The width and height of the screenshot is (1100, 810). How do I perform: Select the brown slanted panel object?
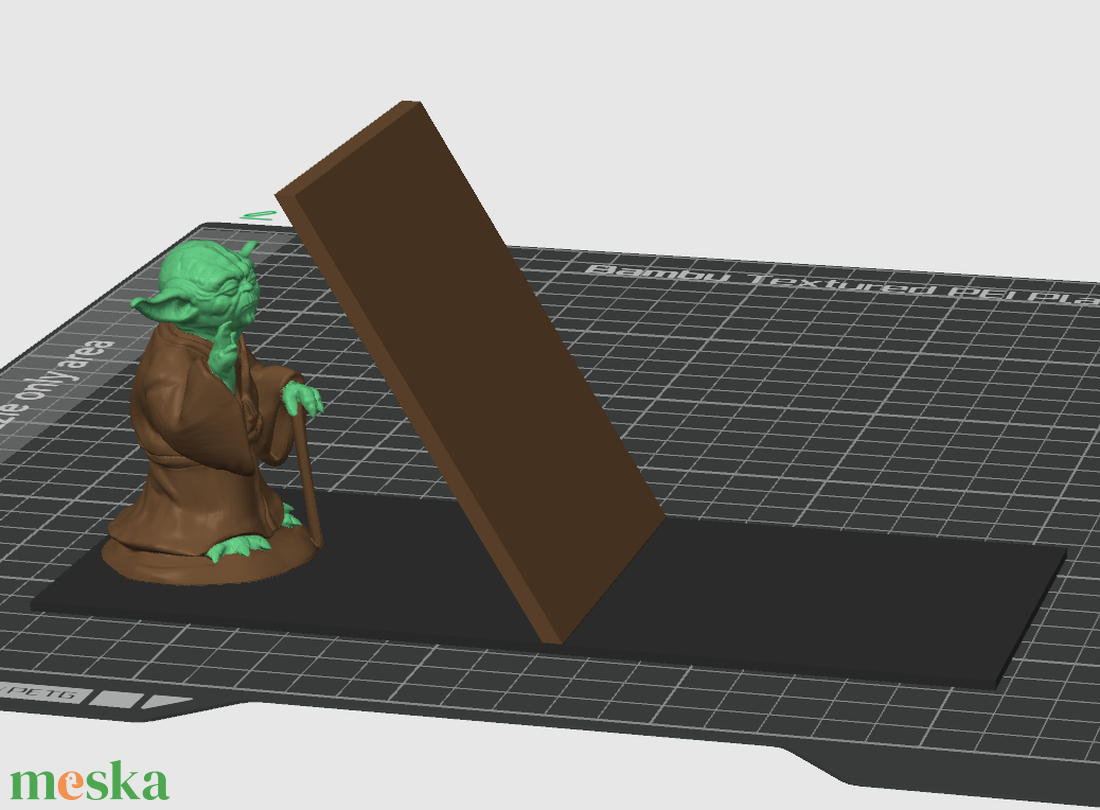click(x=470, y=360)
